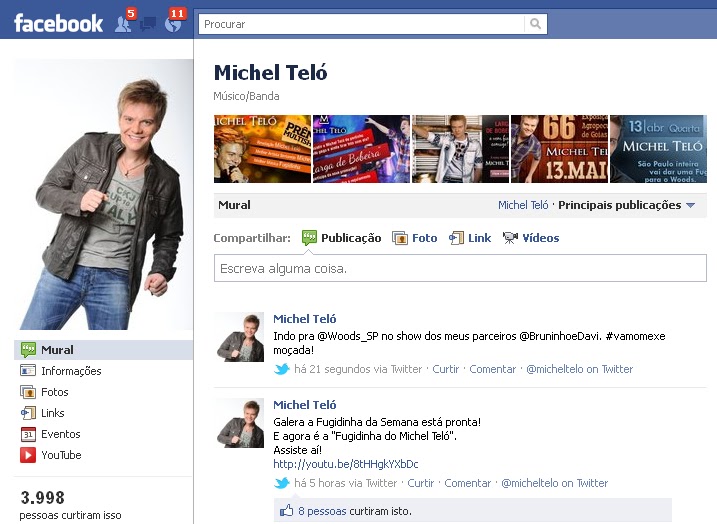Screen dimensions: 717x524
Task: Click the Michel Teló page title
Action: 271,73
